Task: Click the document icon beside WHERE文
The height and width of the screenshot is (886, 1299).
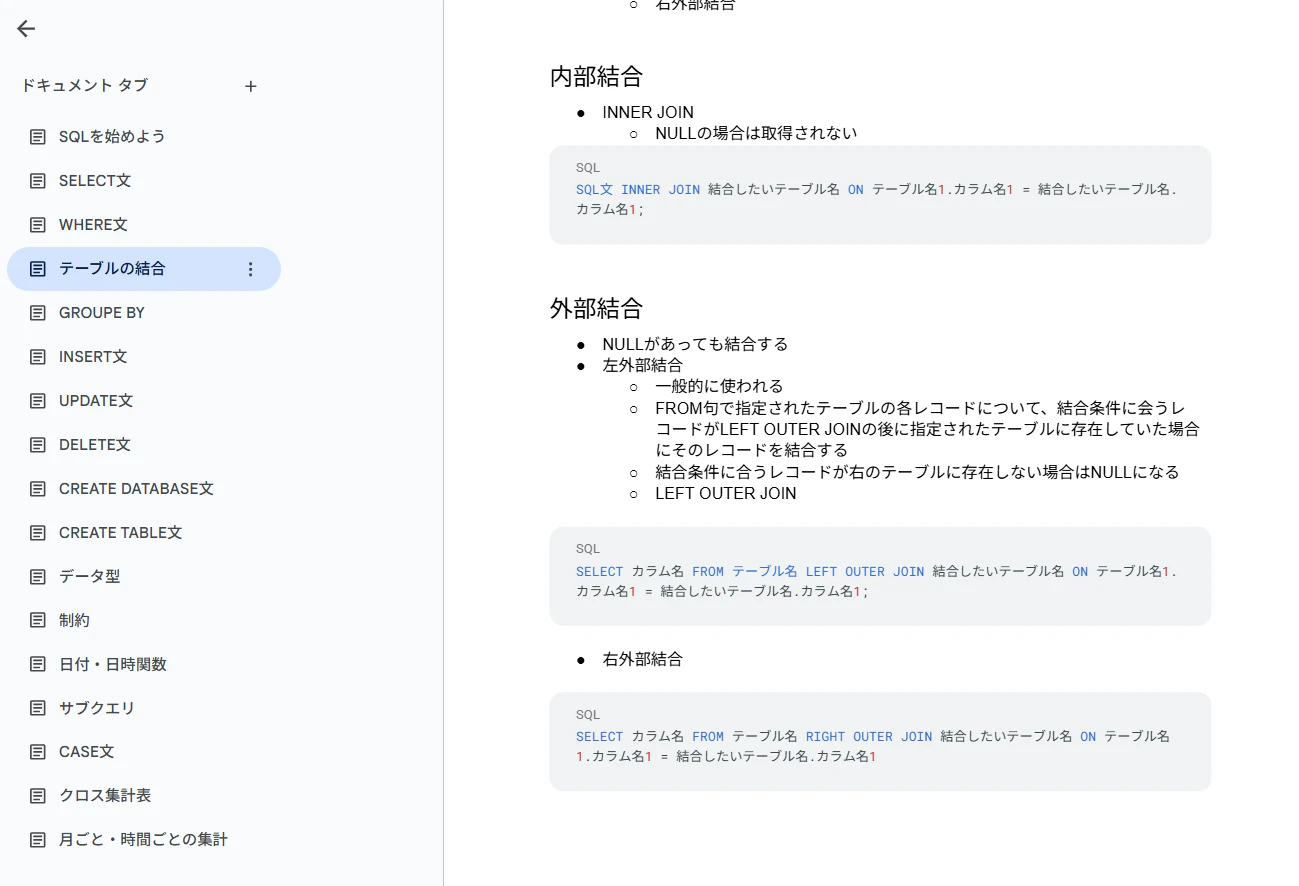Action: click(38, 225)
